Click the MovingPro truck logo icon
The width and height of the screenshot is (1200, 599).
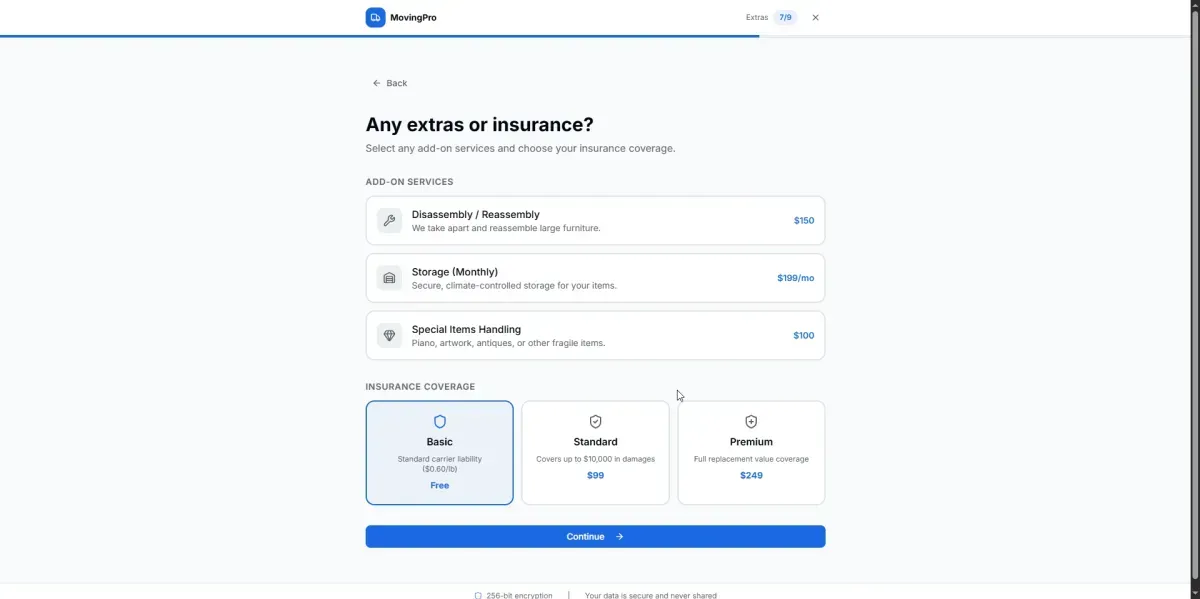click(375, 17)
